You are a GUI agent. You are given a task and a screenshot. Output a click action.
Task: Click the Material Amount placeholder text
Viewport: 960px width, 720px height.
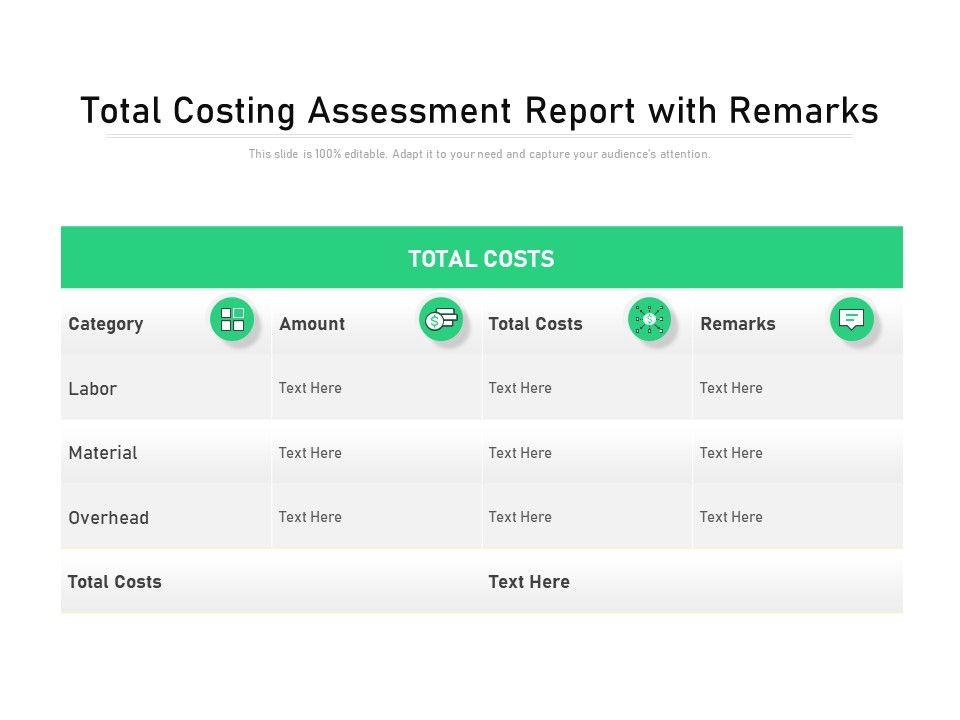tap(310, 453)
